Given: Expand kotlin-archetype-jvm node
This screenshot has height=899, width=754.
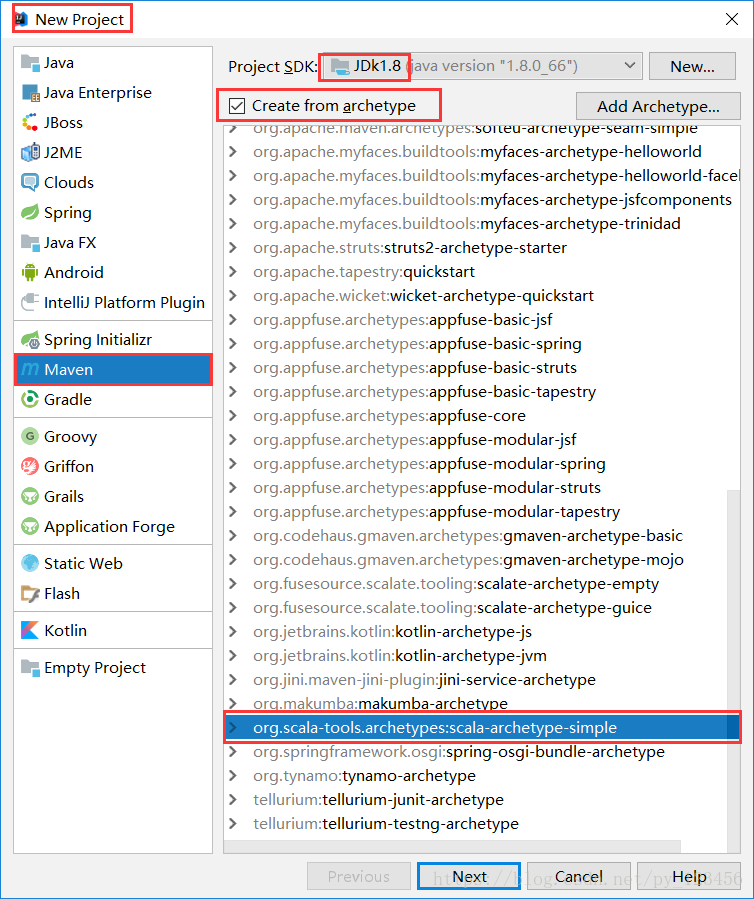Looking at the screenshot, I should coord(233,655).
